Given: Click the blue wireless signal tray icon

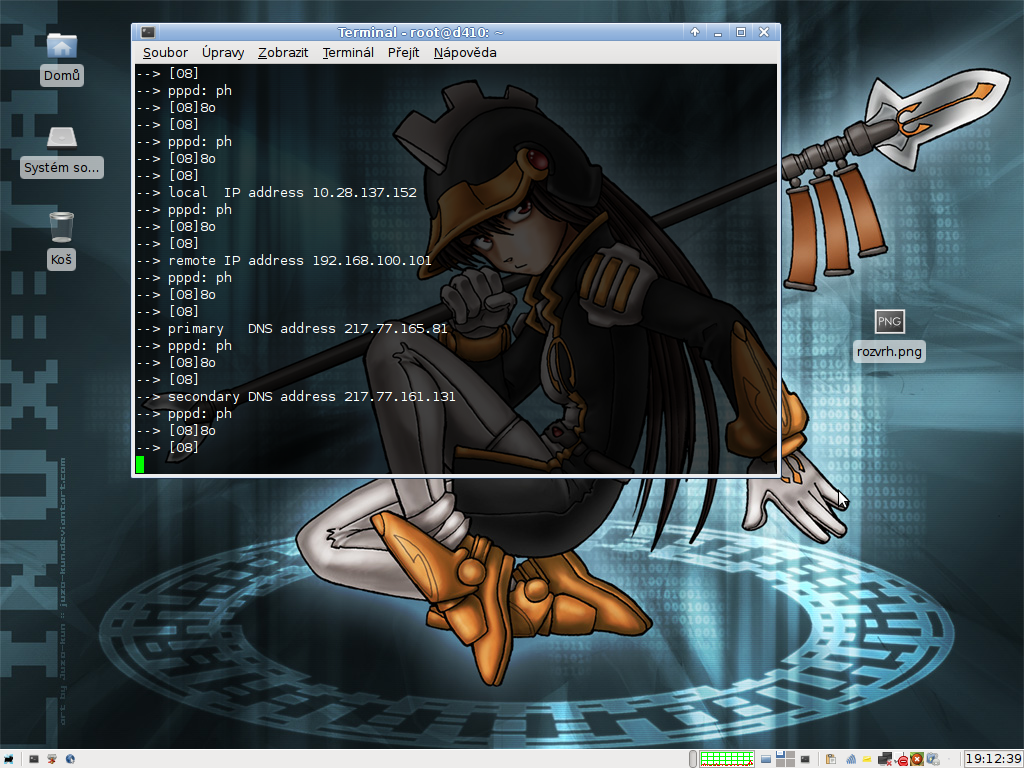Looking at the screenshot, I should 851,759.
